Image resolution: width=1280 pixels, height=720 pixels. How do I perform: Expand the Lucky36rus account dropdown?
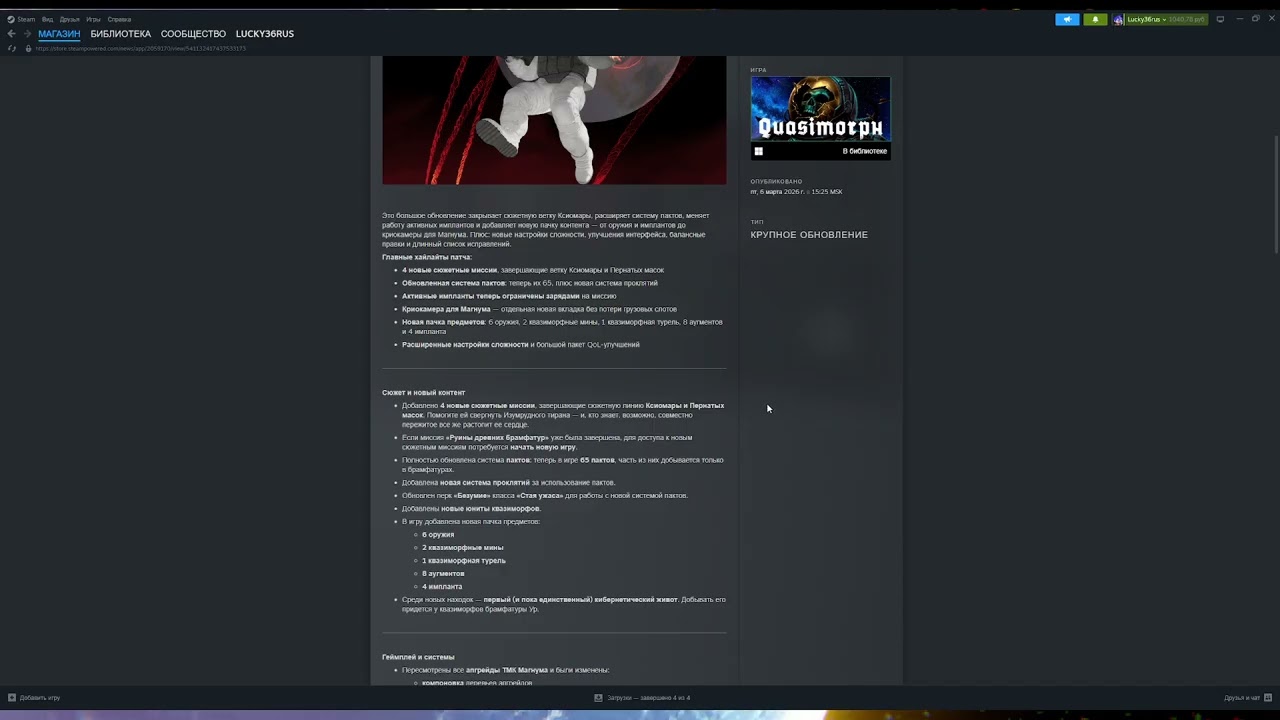tap(1165, 19)
